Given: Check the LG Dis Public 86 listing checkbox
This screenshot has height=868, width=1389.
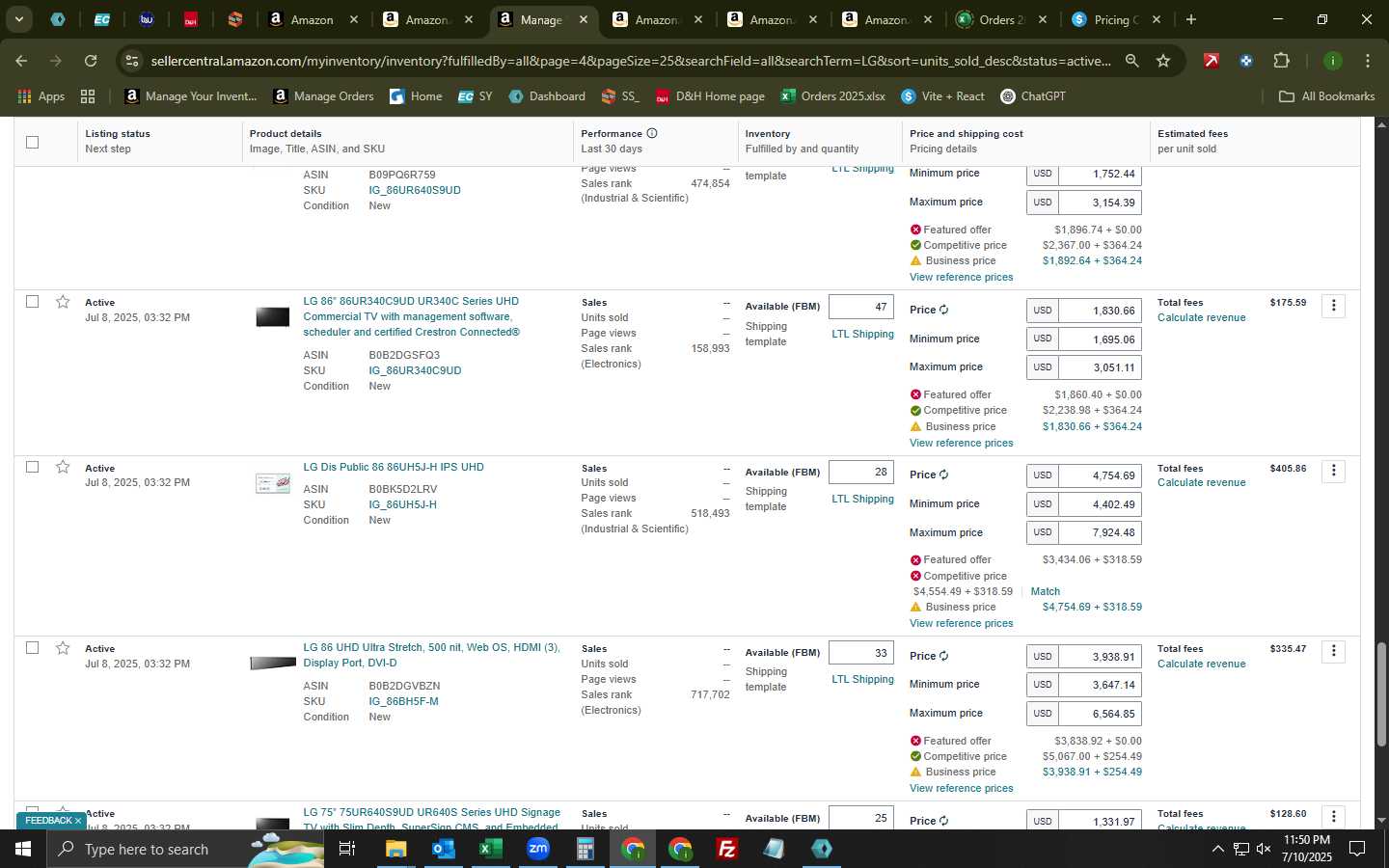Looking at the screenshot, I should coord(32,467).
